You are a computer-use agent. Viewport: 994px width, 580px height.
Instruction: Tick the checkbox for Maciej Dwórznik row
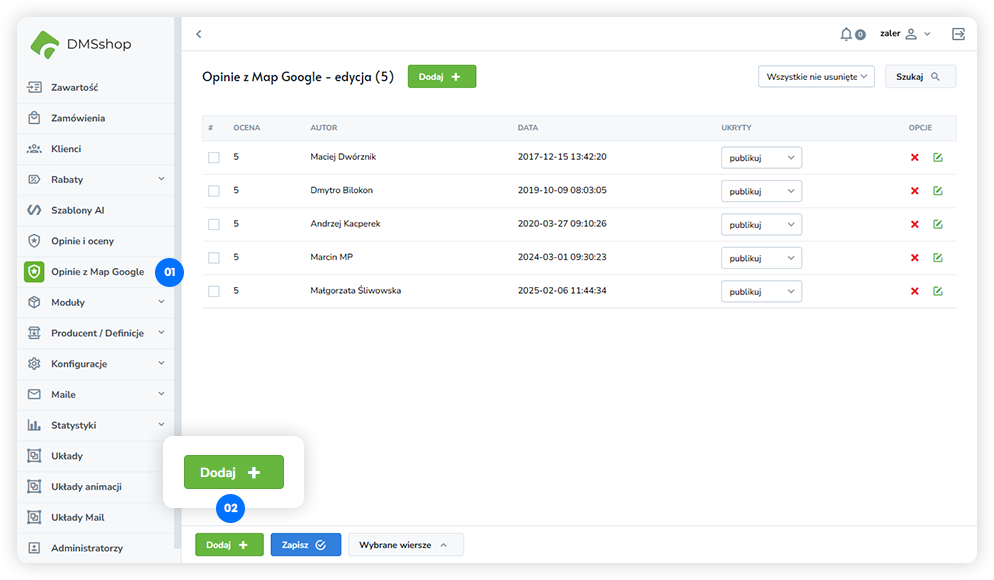click(213, 158)
